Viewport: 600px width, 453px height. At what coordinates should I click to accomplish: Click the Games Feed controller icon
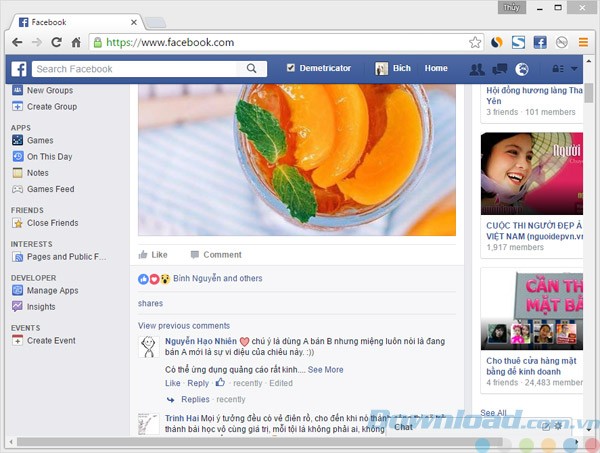coord(18,189)
